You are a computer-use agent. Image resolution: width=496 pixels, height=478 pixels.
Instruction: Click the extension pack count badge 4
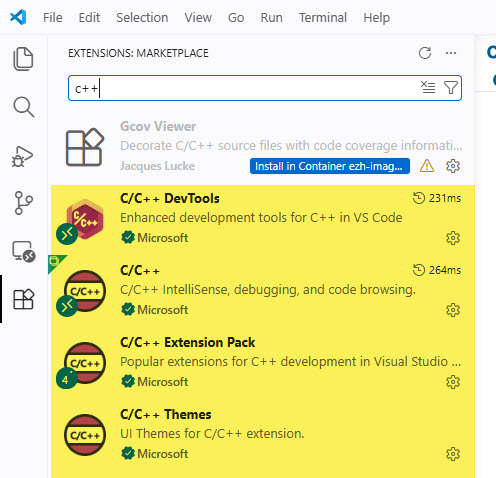pyautogui.click(x=67, y=378)
